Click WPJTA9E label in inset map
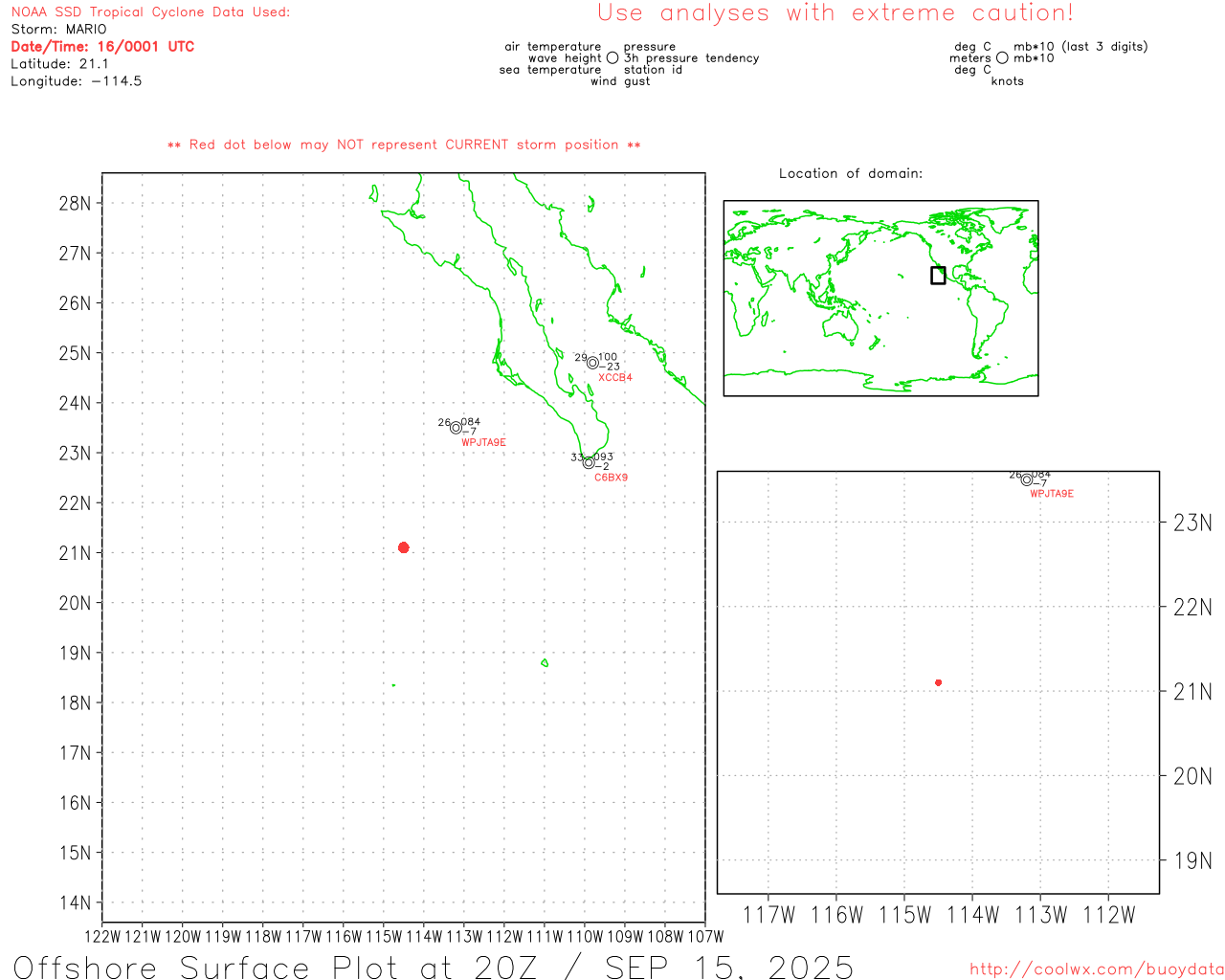Image resolution: width=1225 pixels, height=980 pixels. (1052, 494)
